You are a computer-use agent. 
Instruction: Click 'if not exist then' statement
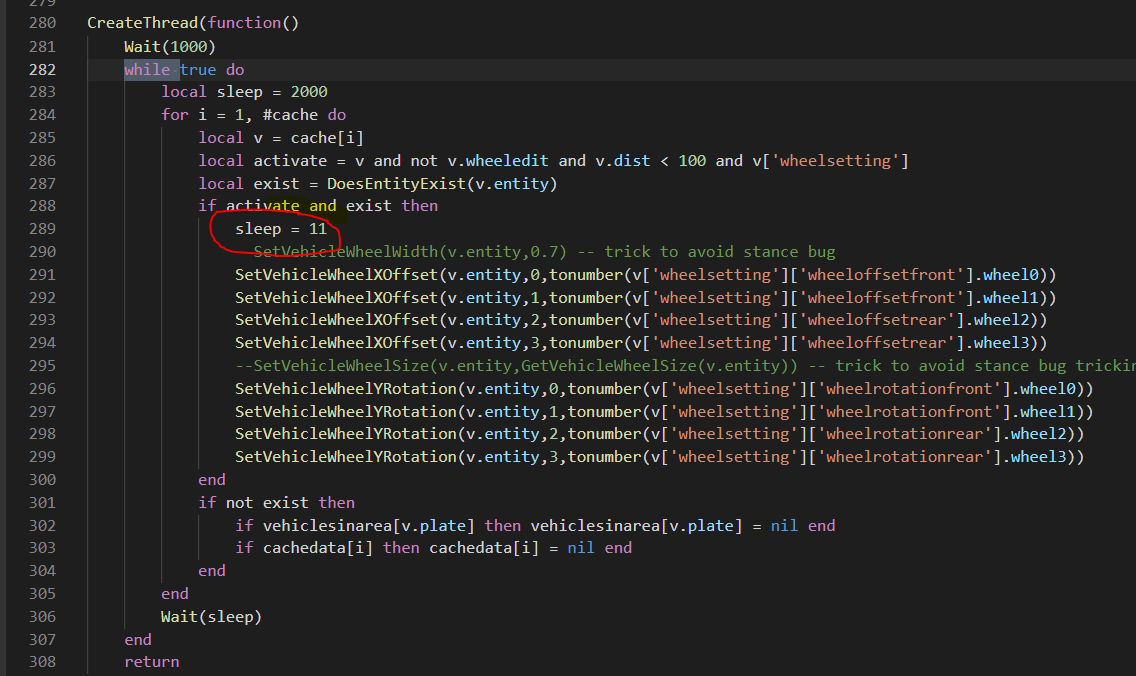coord(276,502)
